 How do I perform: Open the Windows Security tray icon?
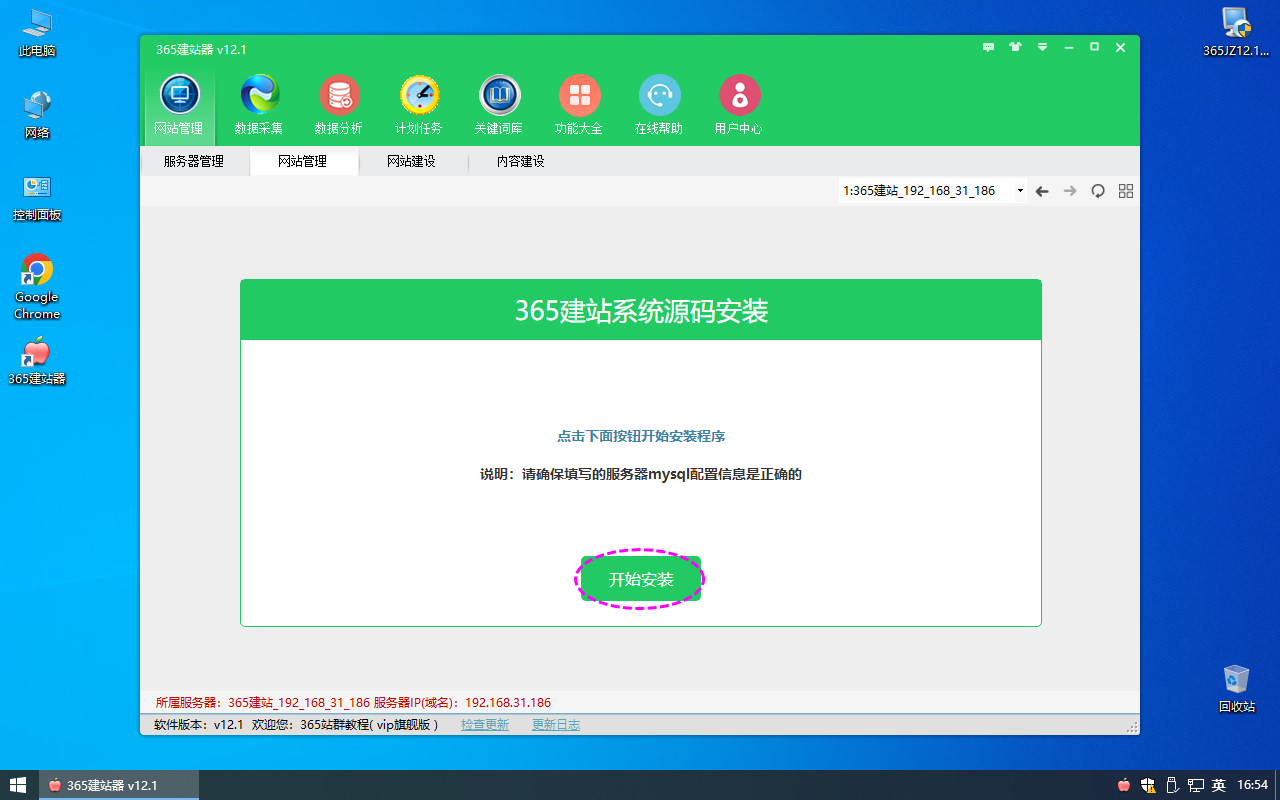[1148, 785]
